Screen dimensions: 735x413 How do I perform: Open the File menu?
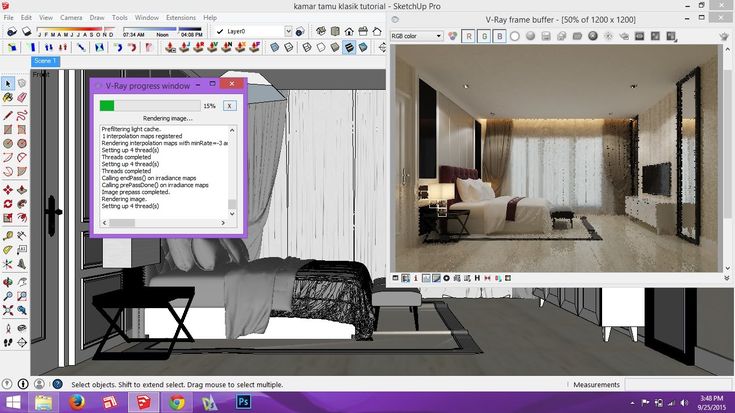8,17
